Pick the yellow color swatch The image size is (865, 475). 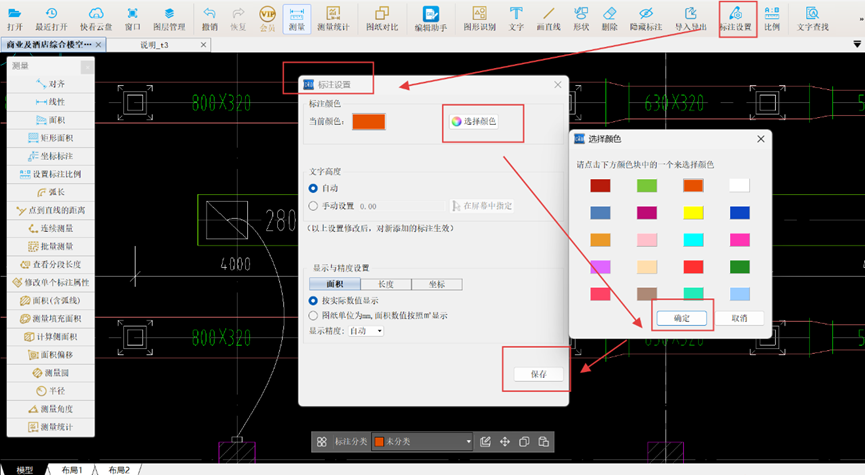(695, 213)
